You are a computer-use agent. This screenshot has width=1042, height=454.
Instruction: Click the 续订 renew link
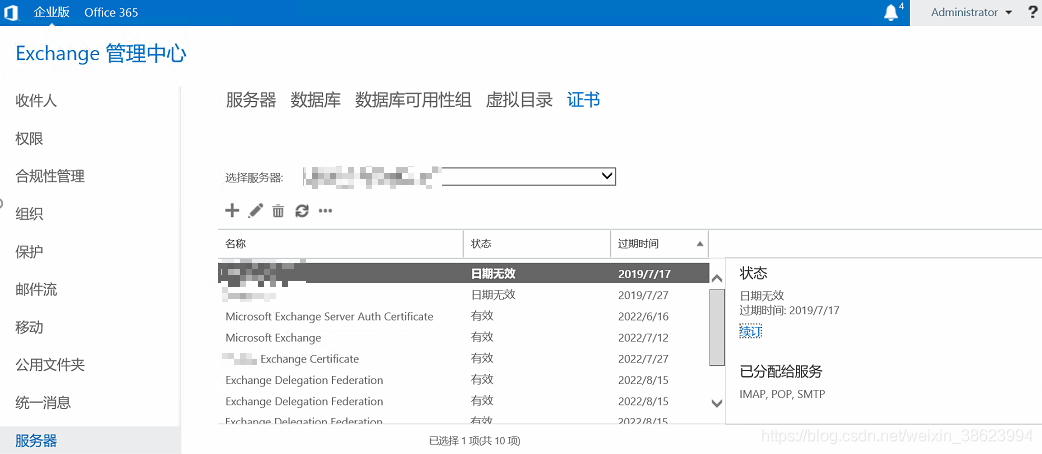751,331
